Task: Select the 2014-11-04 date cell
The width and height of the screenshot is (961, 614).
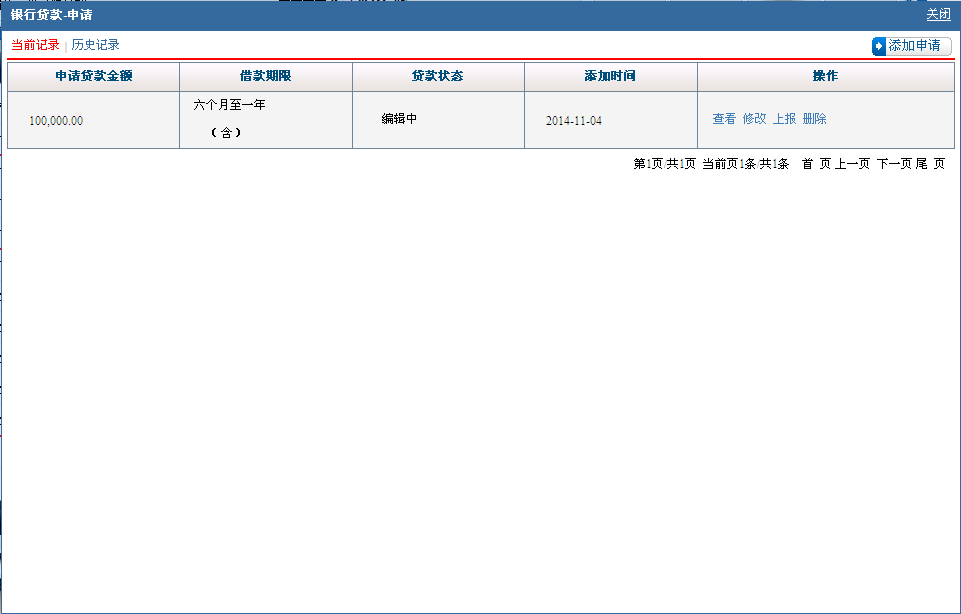Action: [x=610, y=120]
